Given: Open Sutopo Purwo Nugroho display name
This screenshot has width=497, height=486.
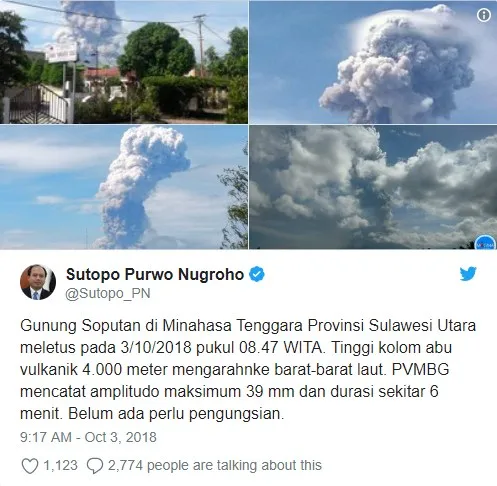Looking at the screenshot, I should [155, 274].
